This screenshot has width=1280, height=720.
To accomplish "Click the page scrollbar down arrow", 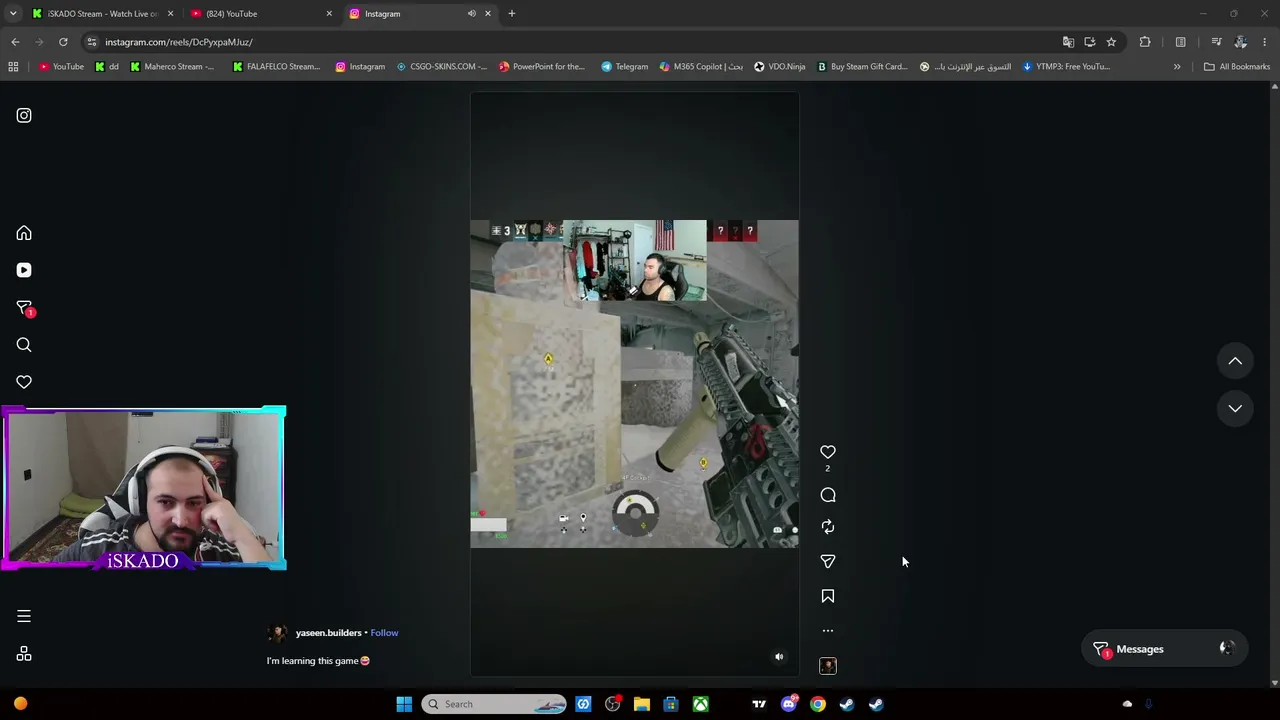I will 1274,683.
